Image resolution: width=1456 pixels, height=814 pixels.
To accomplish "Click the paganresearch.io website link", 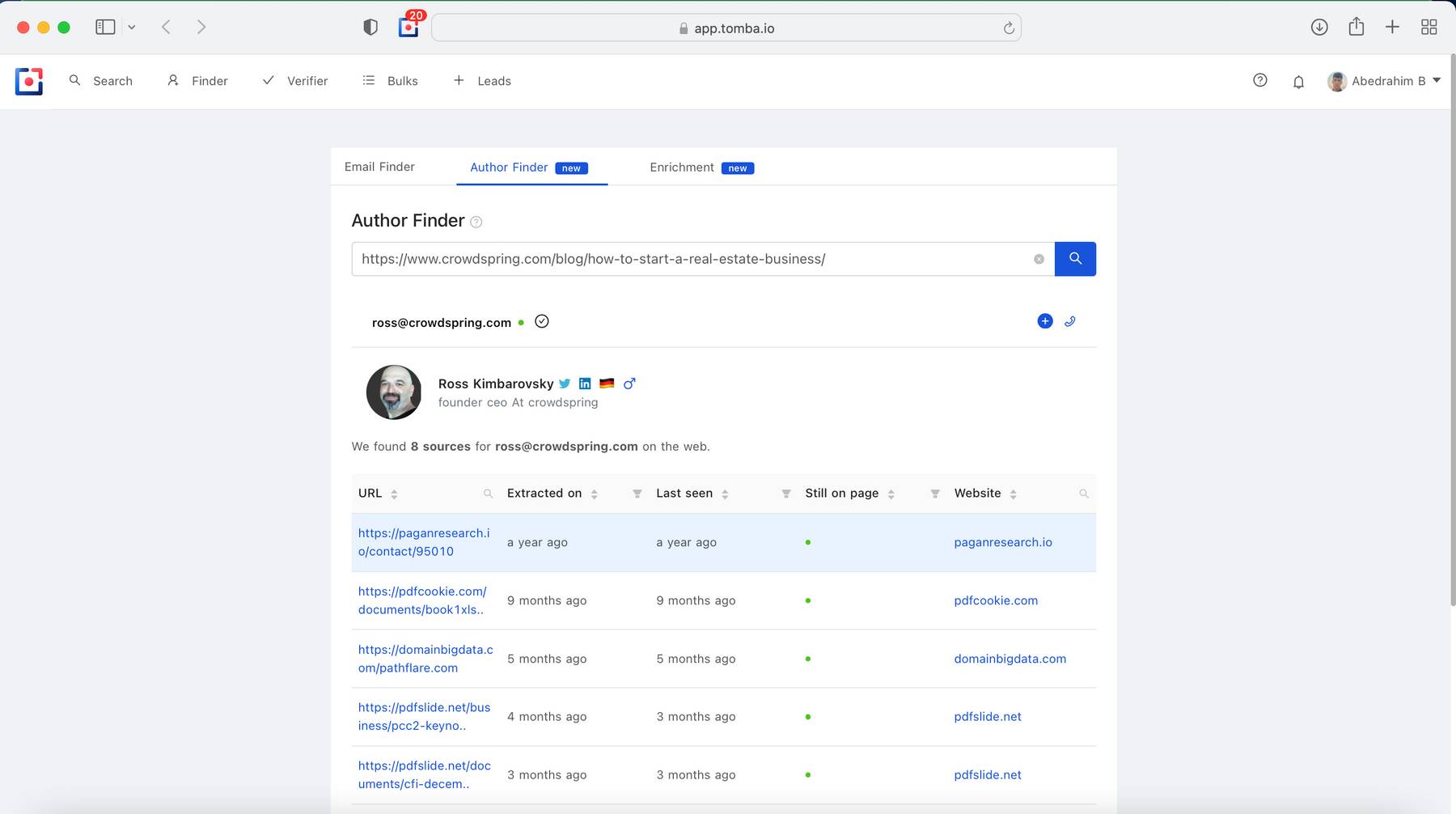I will pos(1003,542).
